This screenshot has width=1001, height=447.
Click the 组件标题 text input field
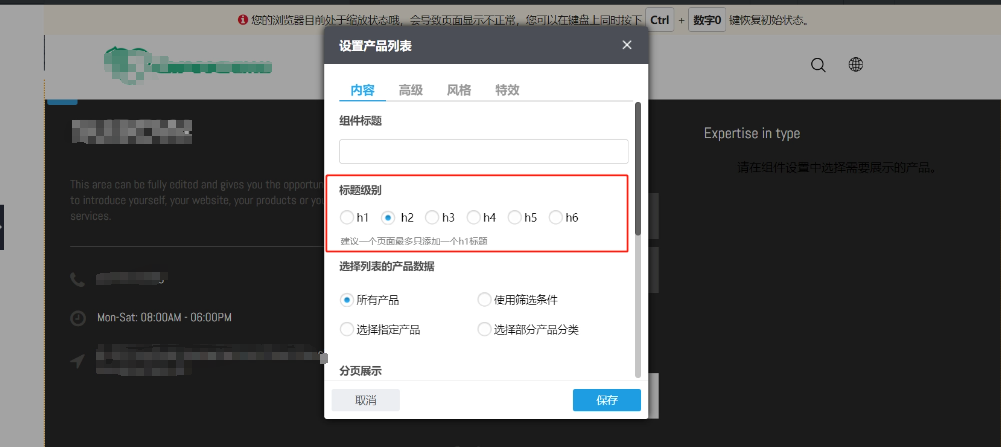[483, 151]
